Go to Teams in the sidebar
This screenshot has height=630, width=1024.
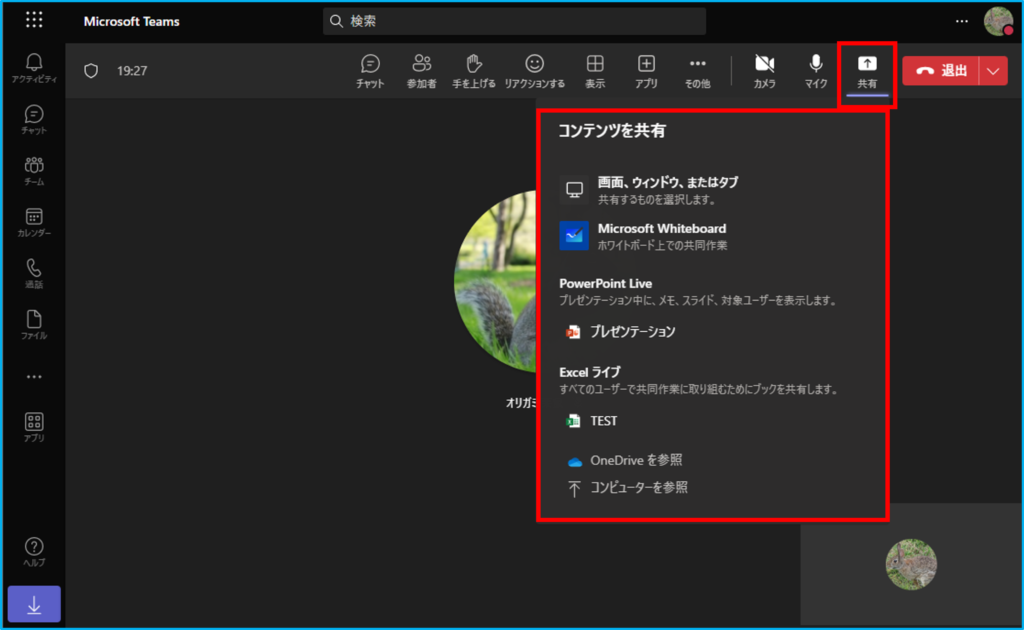click(34, 170)
